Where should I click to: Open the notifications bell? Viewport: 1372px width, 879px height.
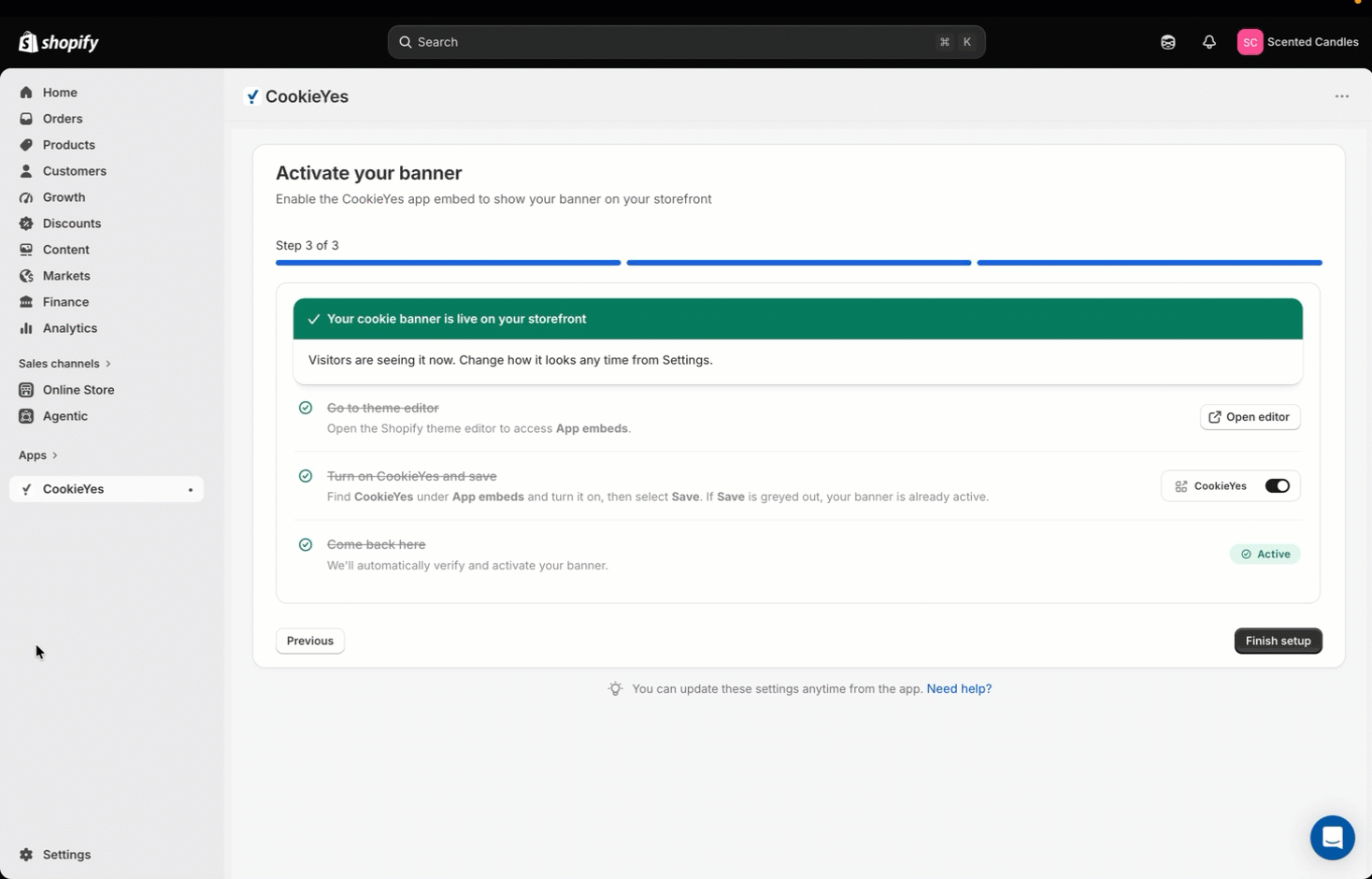(x=1209, y=42)
